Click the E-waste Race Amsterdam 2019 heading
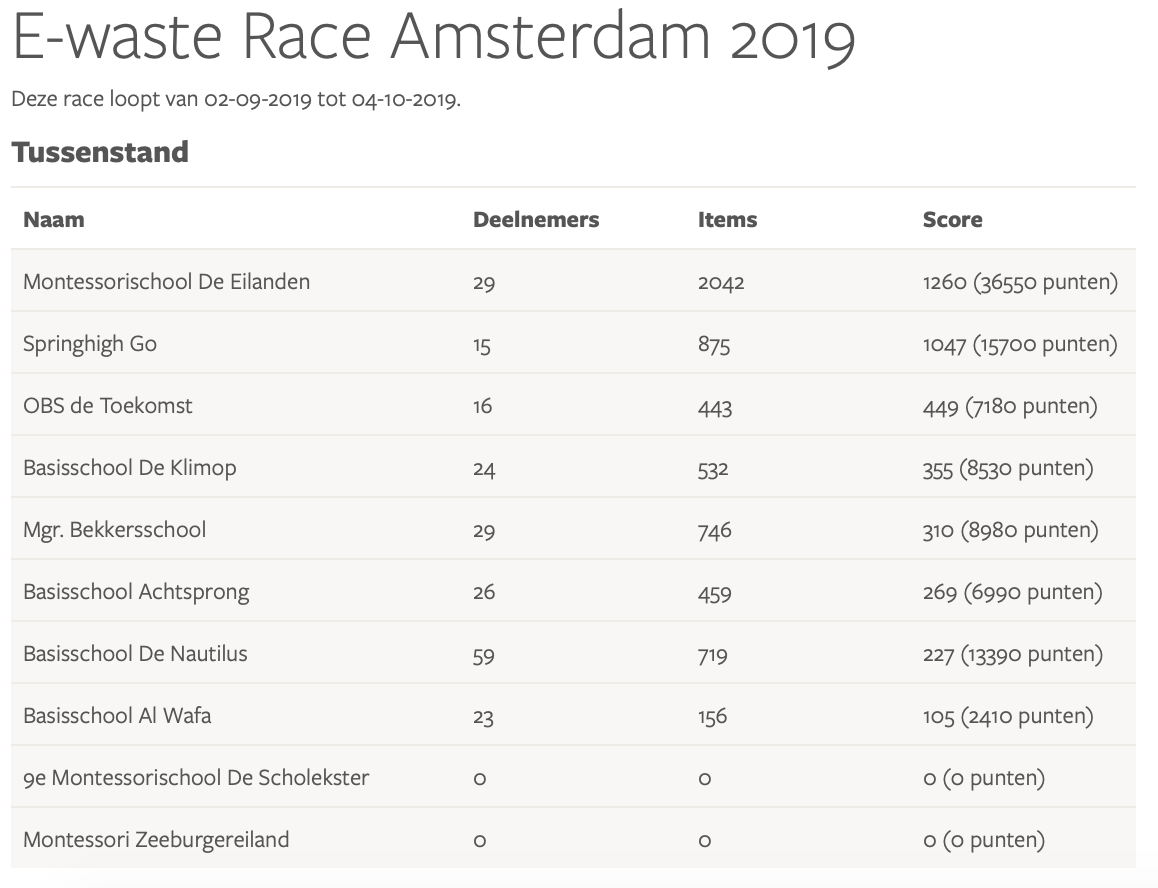Screen dimensions: 1158x888 point(433,38)
